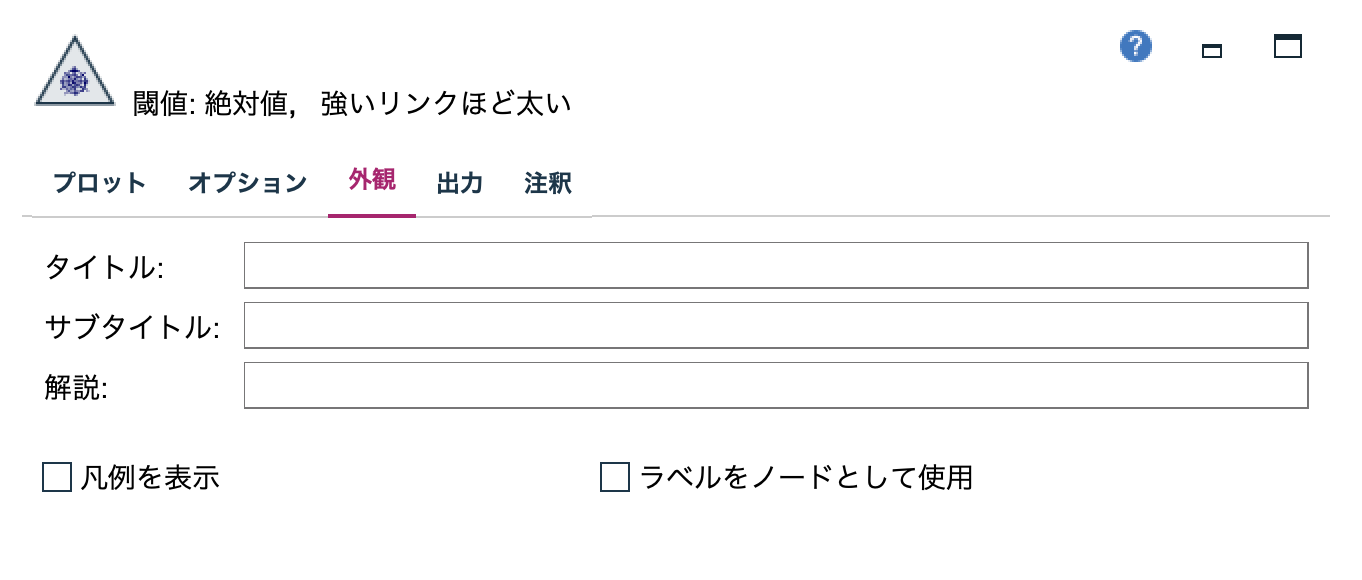This screenshot has height=580, width=1362.
Task: Select the 外観 tab
Action: tap(371, 183)
